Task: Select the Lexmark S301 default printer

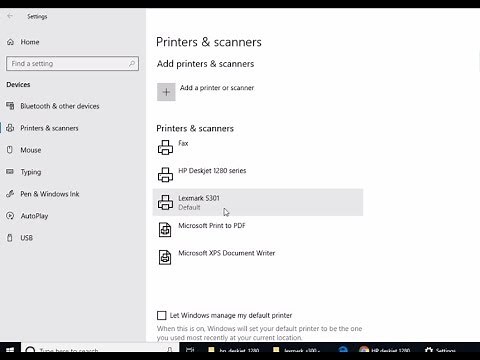Action: [258, 202]
